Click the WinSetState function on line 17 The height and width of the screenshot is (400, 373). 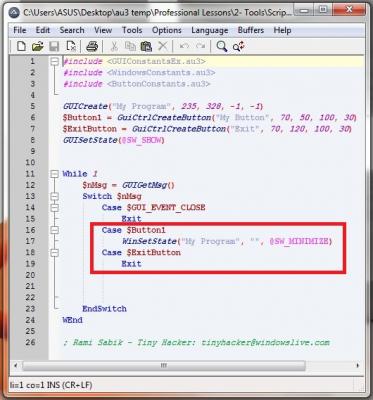coord(149,241)
